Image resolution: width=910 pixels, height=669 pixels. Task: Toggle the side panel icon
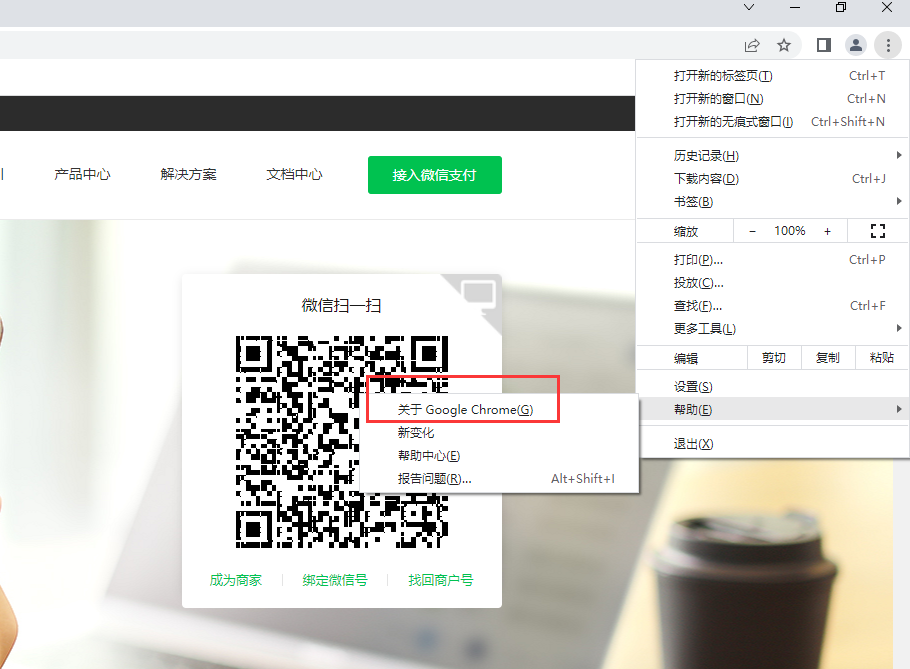824,45
